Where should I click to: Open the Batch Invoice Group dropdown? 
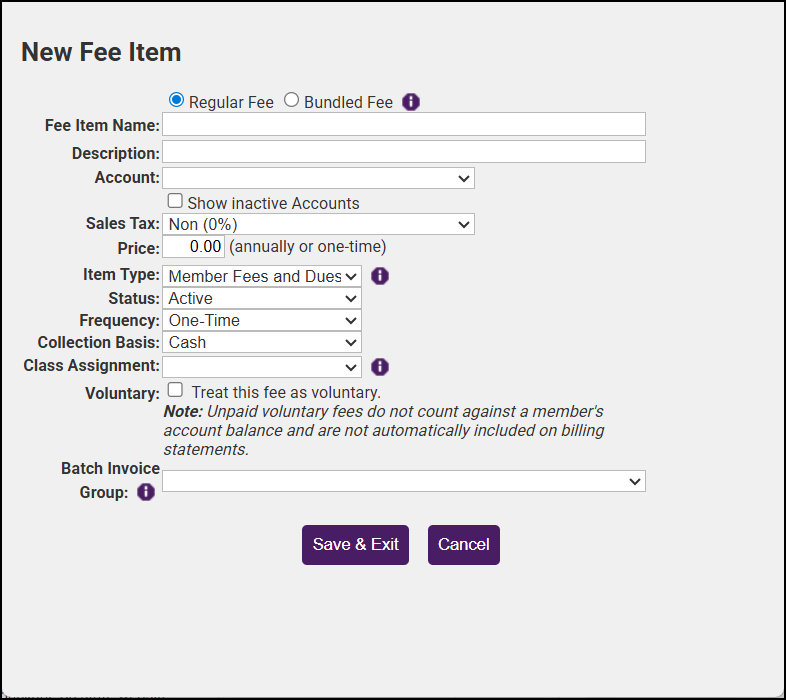pyautogui.click(x=404, y=481)
